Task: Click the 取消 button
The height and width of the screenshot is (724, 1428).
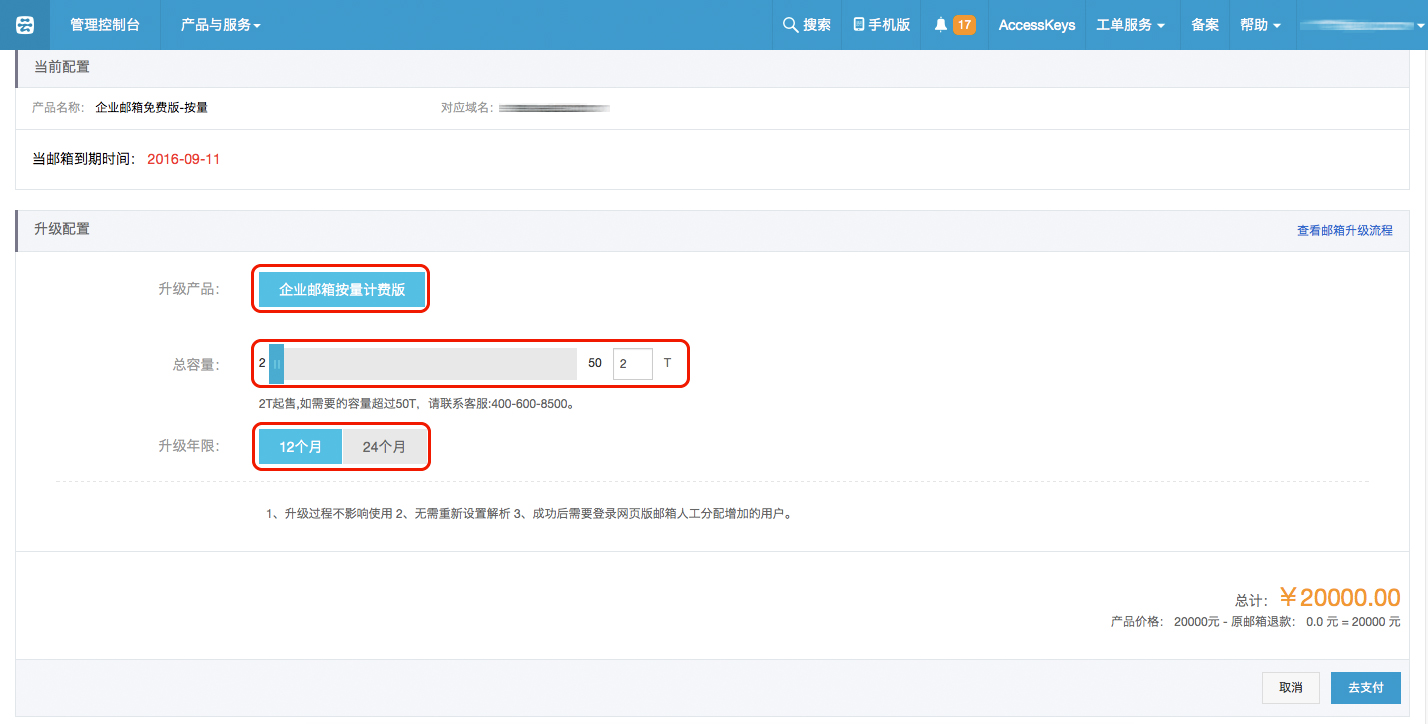Action: tap(1291, 688)
